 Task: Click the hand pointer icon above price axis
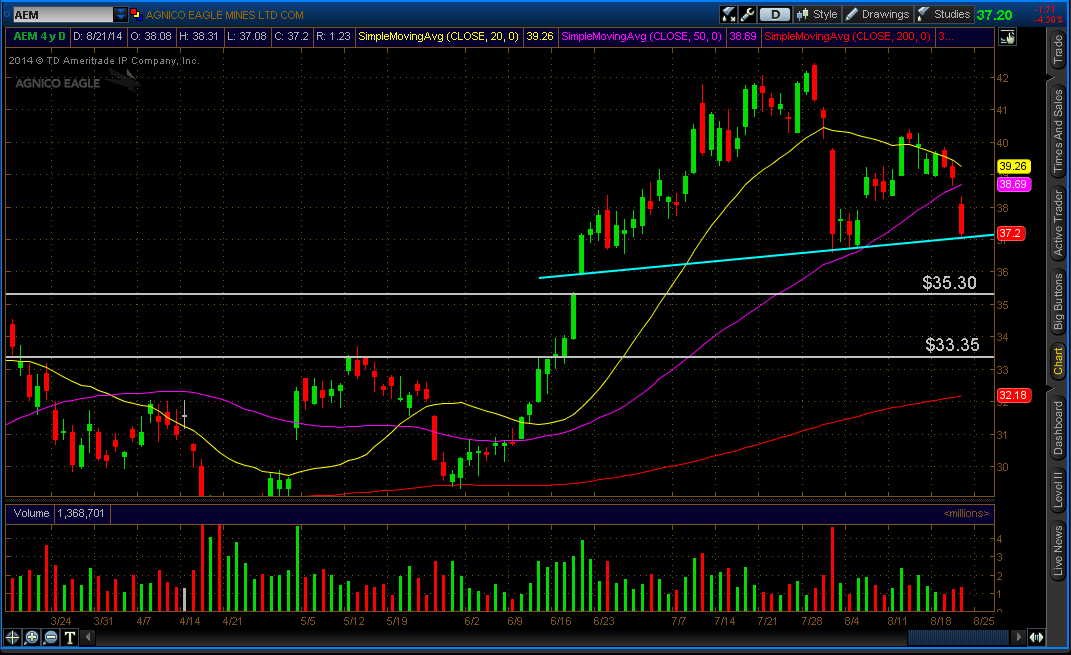(1007, 38)
